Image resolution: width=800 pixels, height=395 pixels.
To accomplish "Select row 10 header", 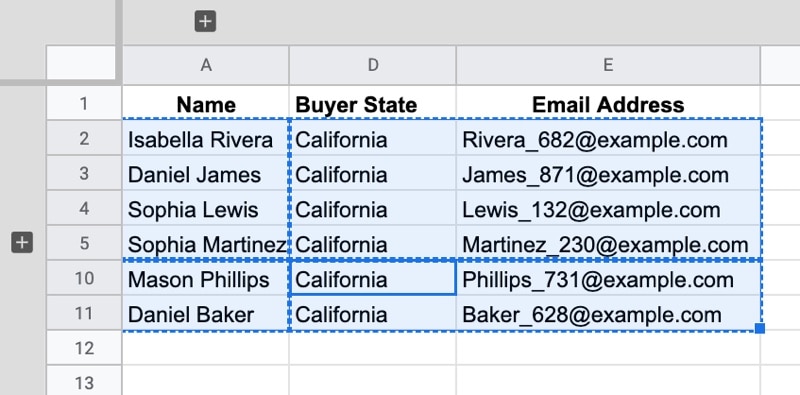I will pos(84,278).
